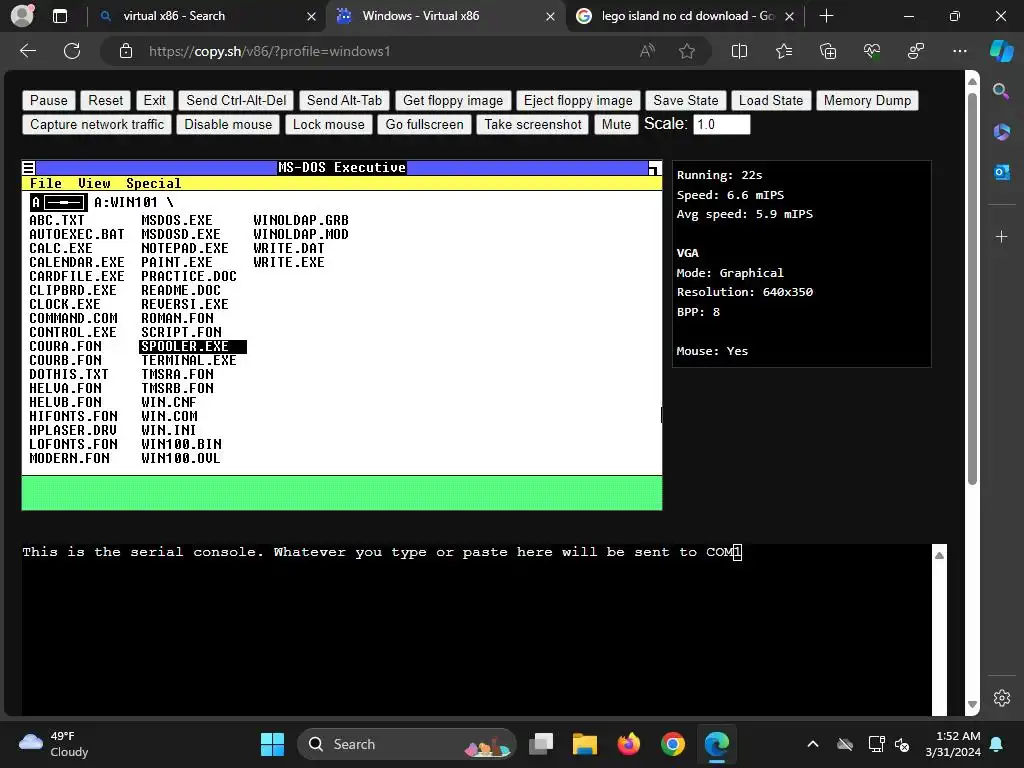The height and width of the screenshot is (768, 1024).
Task: Show hidden tray icons chevron
Action: point(812,744)
